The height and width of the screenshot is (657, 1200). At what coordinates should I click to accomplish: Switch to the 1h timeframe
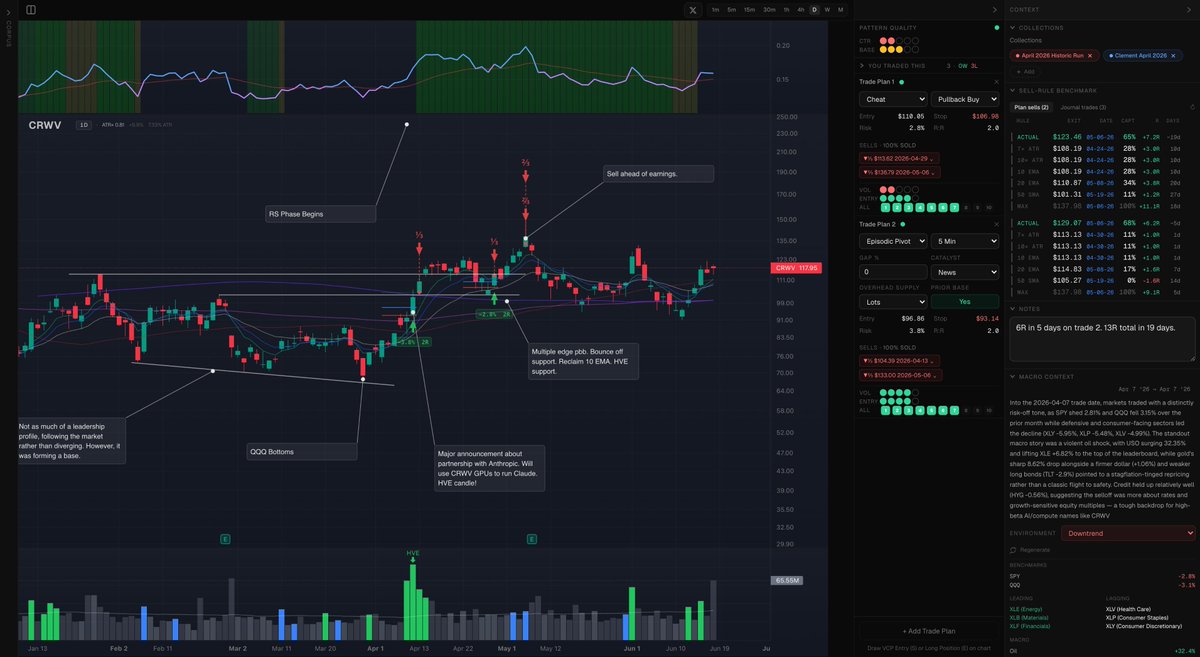pos(787,10)
